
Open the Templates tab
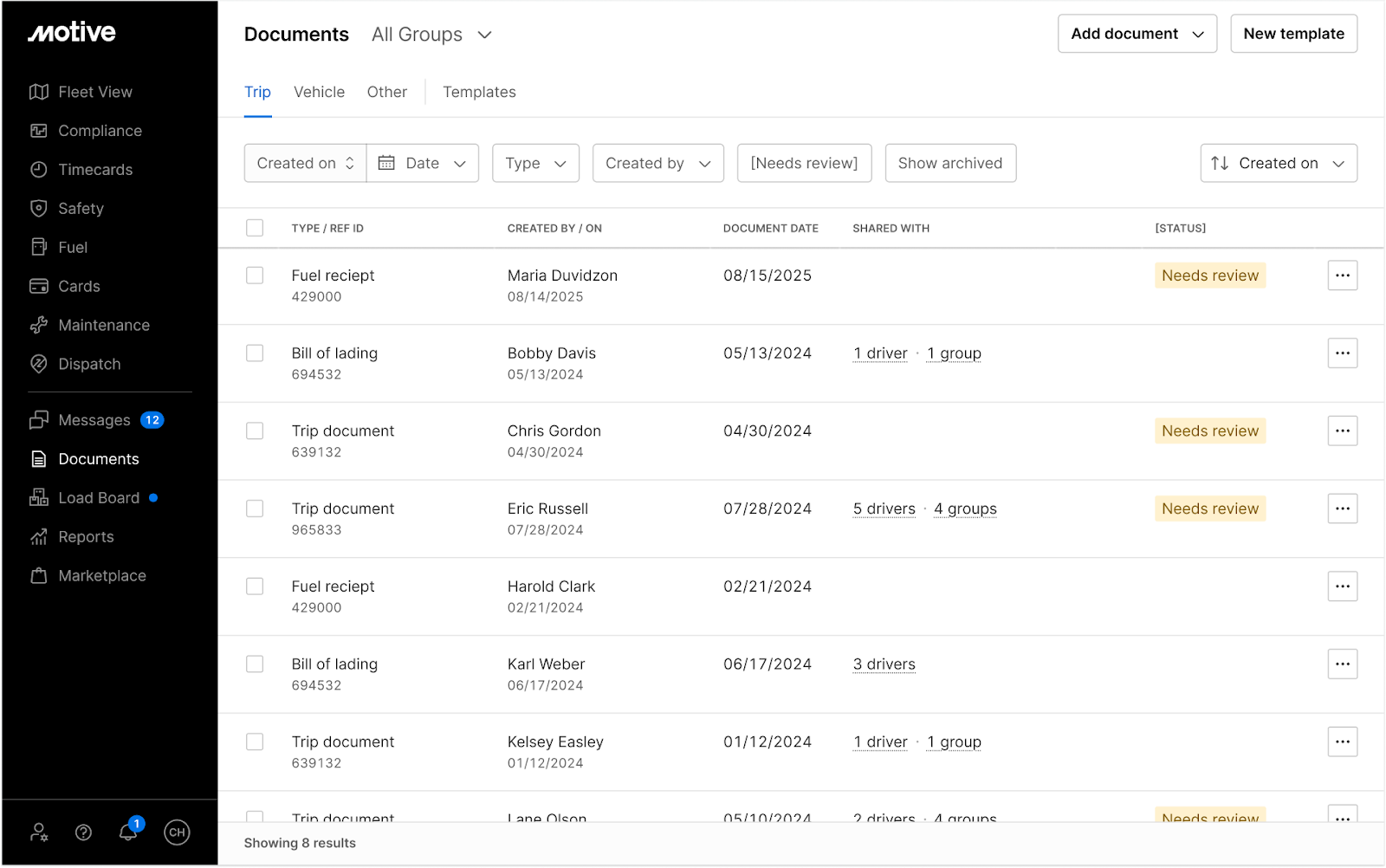click(x=479, y=92)
